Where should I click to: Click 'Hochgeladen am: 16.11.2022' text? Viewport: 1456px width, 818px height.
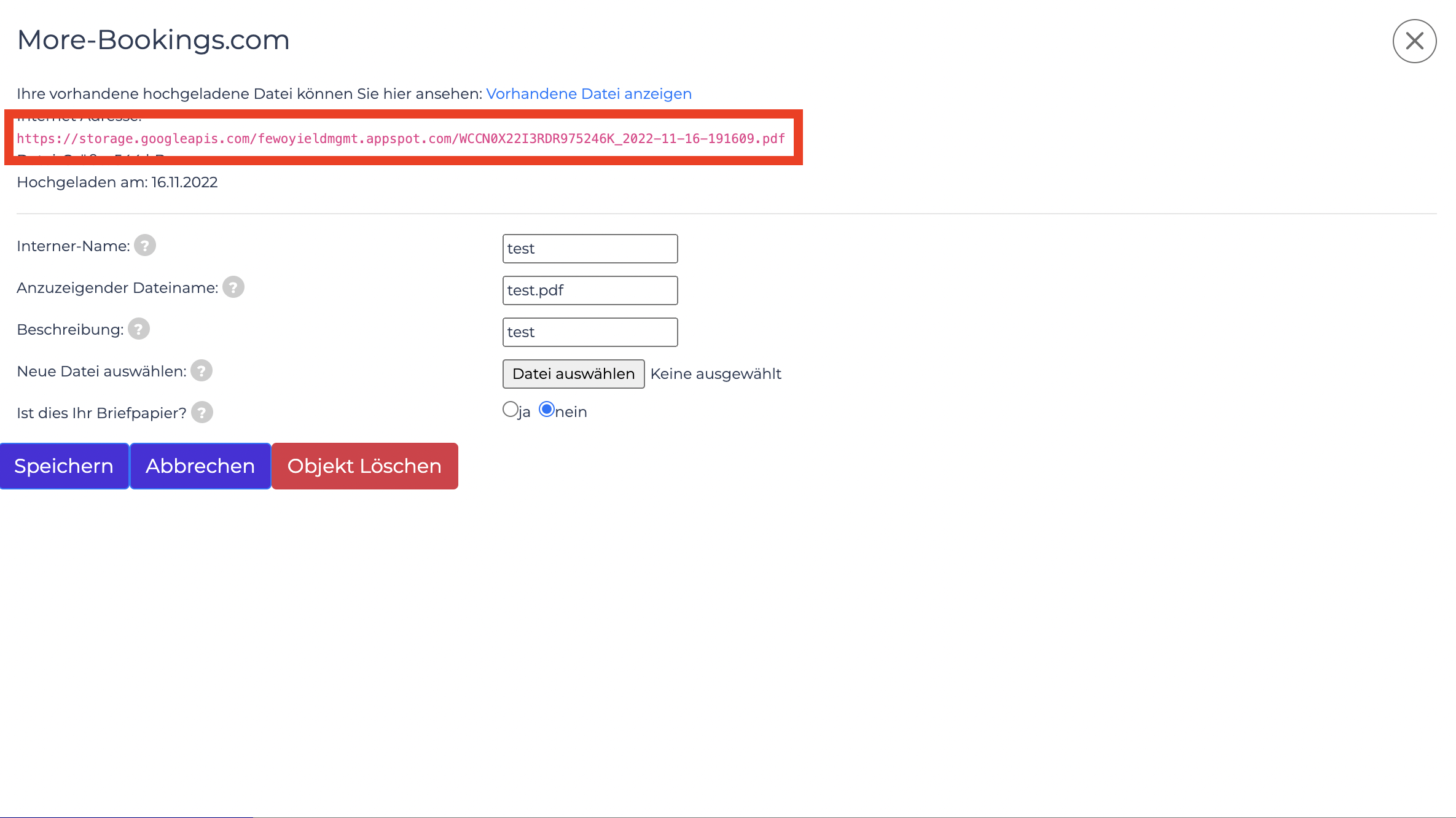(117, 182)
